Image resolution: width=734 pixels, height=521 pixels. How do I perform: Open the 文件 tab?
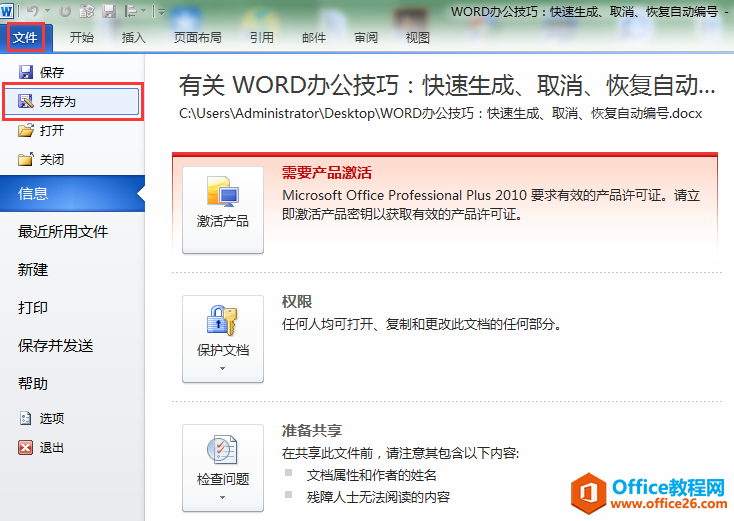(x=25, y=37)
